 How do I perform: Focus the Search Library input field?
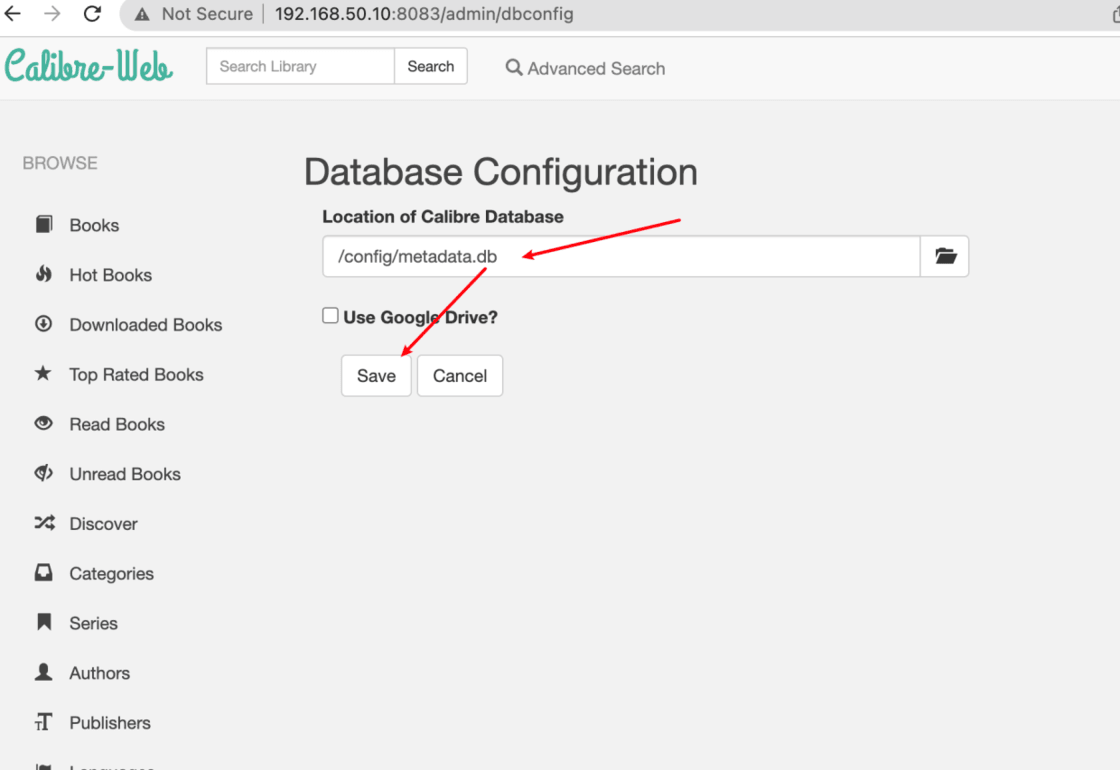click(x=300, y=67)
